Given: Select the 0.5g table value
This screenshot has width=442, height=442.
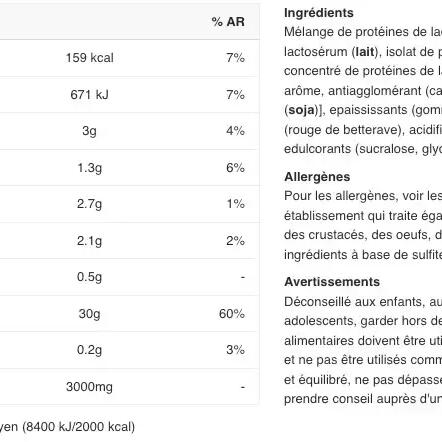Looking at the screenshot, I should (x=89, y=277).
